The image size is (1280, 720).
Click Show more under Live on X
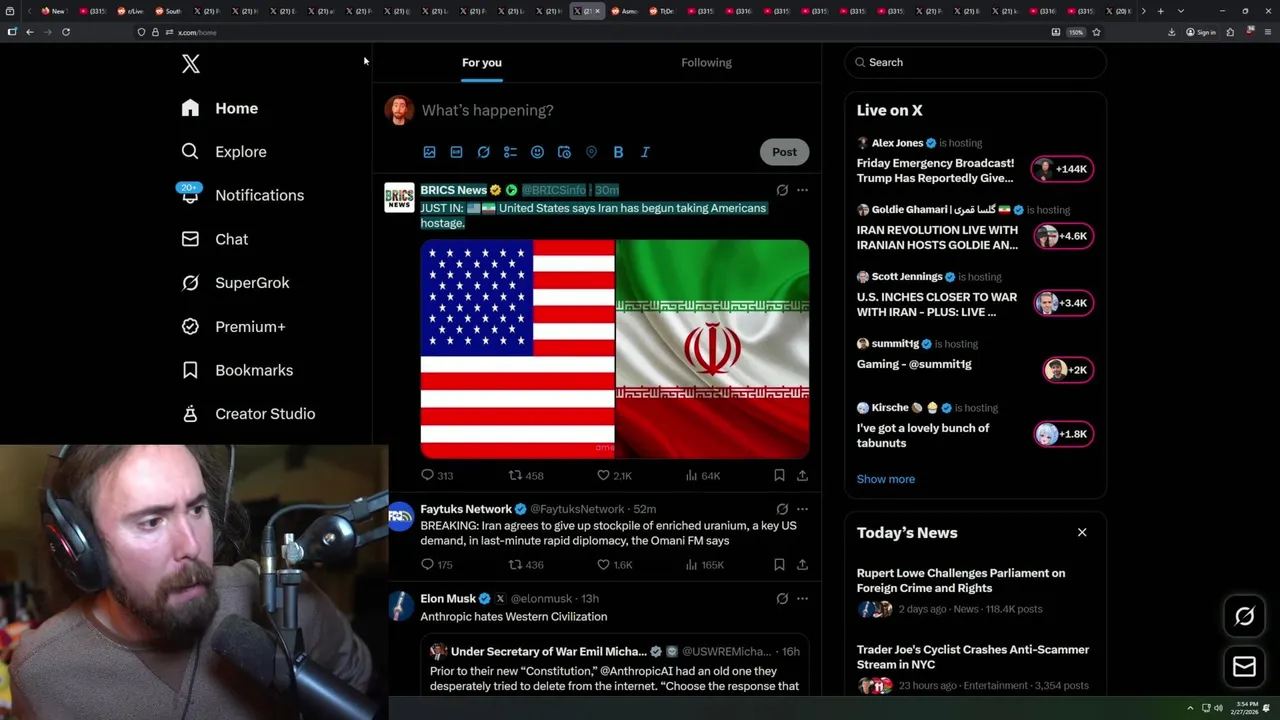tap(886, 479)
